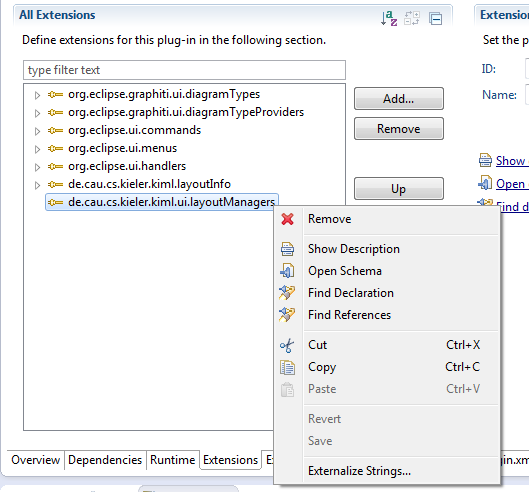Click the extension icon beside org.eclipse.ui.commands

(55, 130)
